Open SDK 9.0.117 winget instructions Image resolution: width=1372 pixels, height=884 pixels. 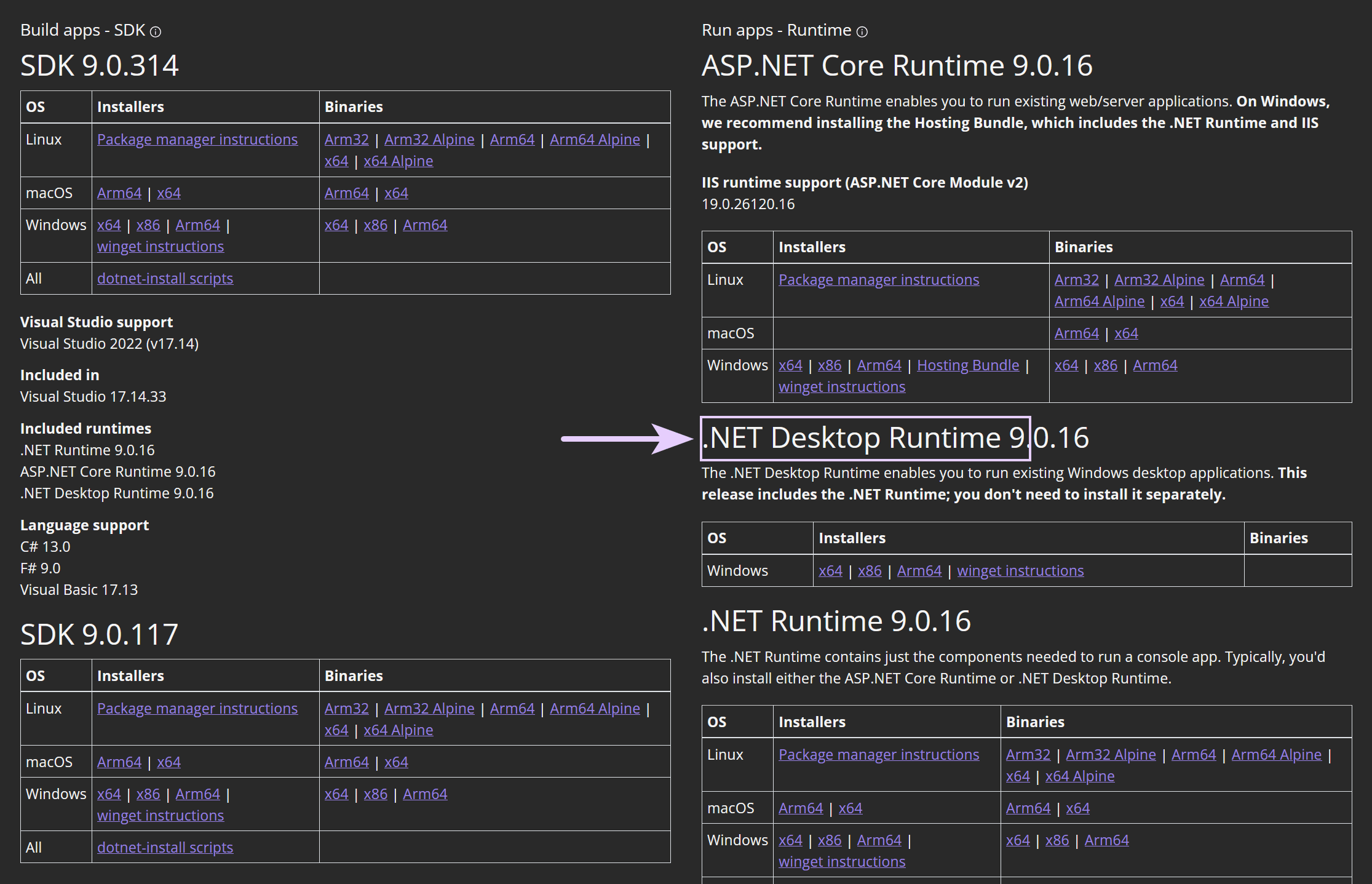click(x=161, y=816)
